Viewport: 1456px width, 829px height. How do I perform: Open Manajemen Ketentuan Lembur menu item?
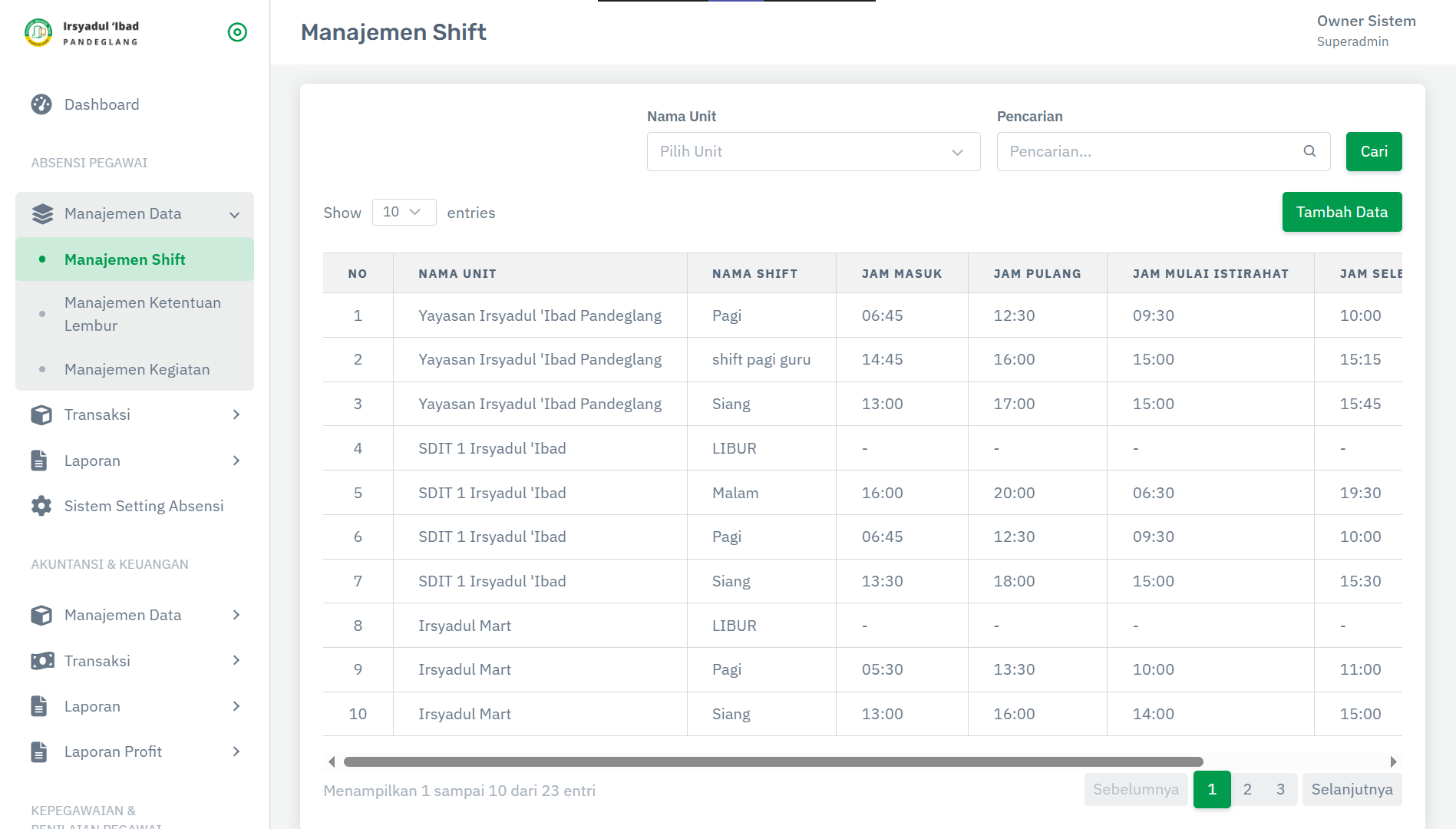pyautogui.click(x=134, y=314)
